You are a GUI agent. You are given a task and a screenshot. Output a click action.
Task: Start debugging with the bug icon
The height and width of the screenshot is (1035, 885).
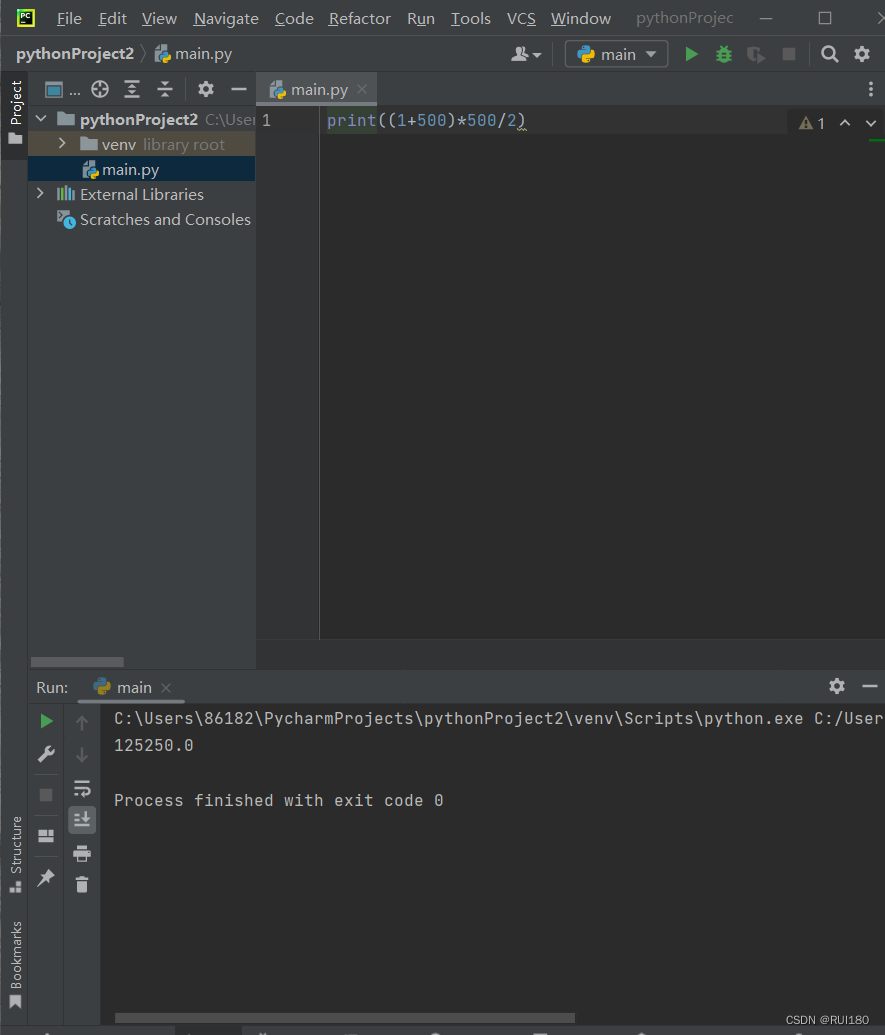724,54
